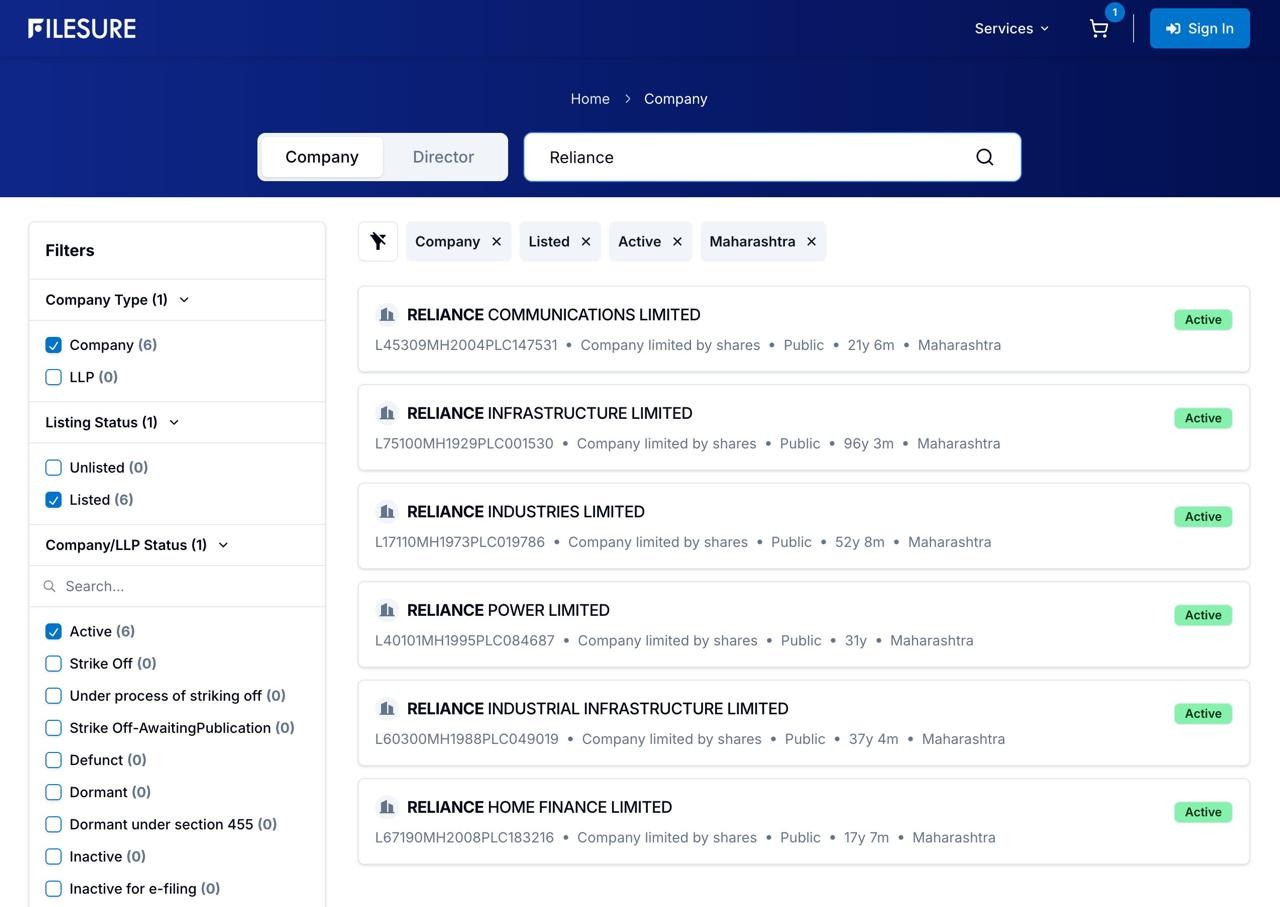Open the shopping cart icon
The width and height of the screenshot is (1280, 907).
tap(1099, 28)
